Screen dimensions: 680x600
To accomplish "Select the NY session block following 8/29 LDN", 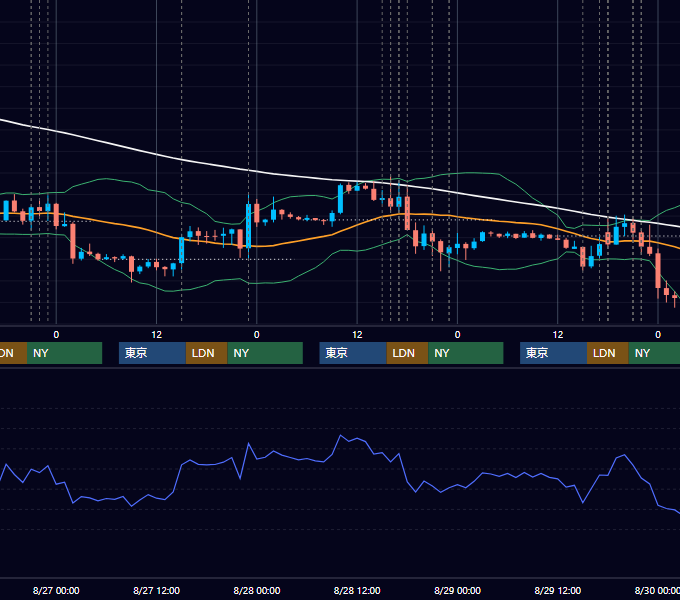I will click(654, 353).
